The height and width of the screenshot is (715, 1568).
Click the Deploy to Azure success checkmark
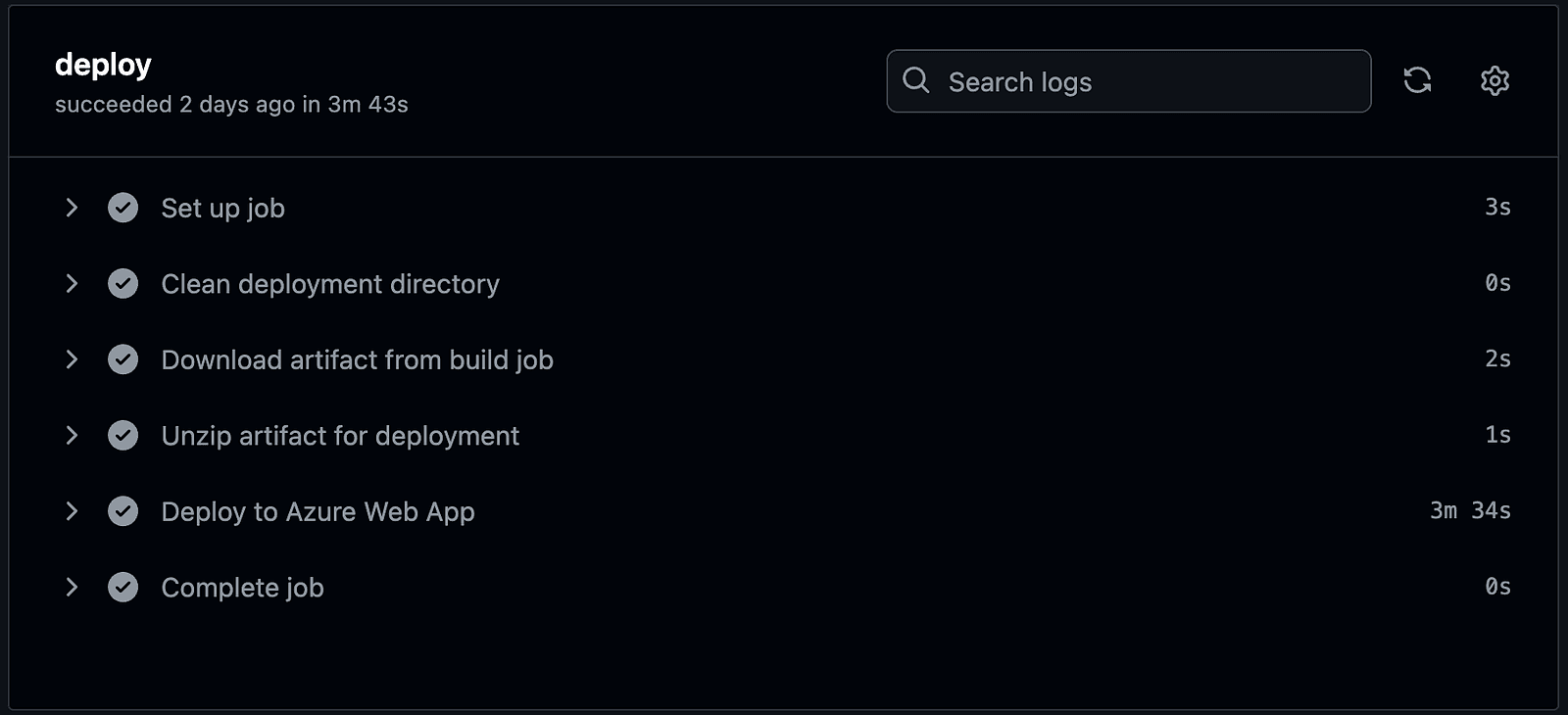122,511
